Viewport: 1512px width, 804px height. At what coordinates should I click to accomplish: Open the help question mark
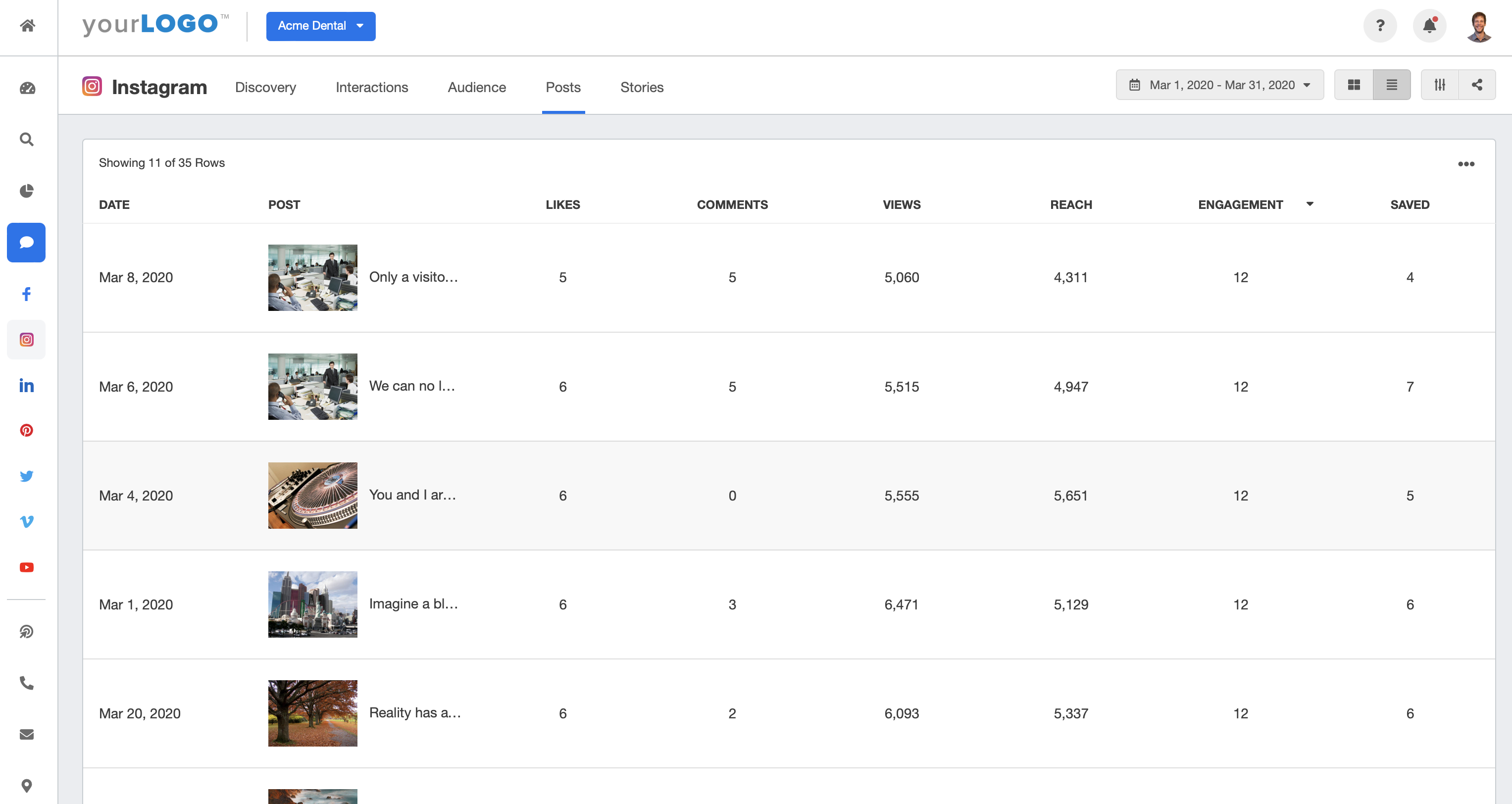click(x=1380, y=26)
